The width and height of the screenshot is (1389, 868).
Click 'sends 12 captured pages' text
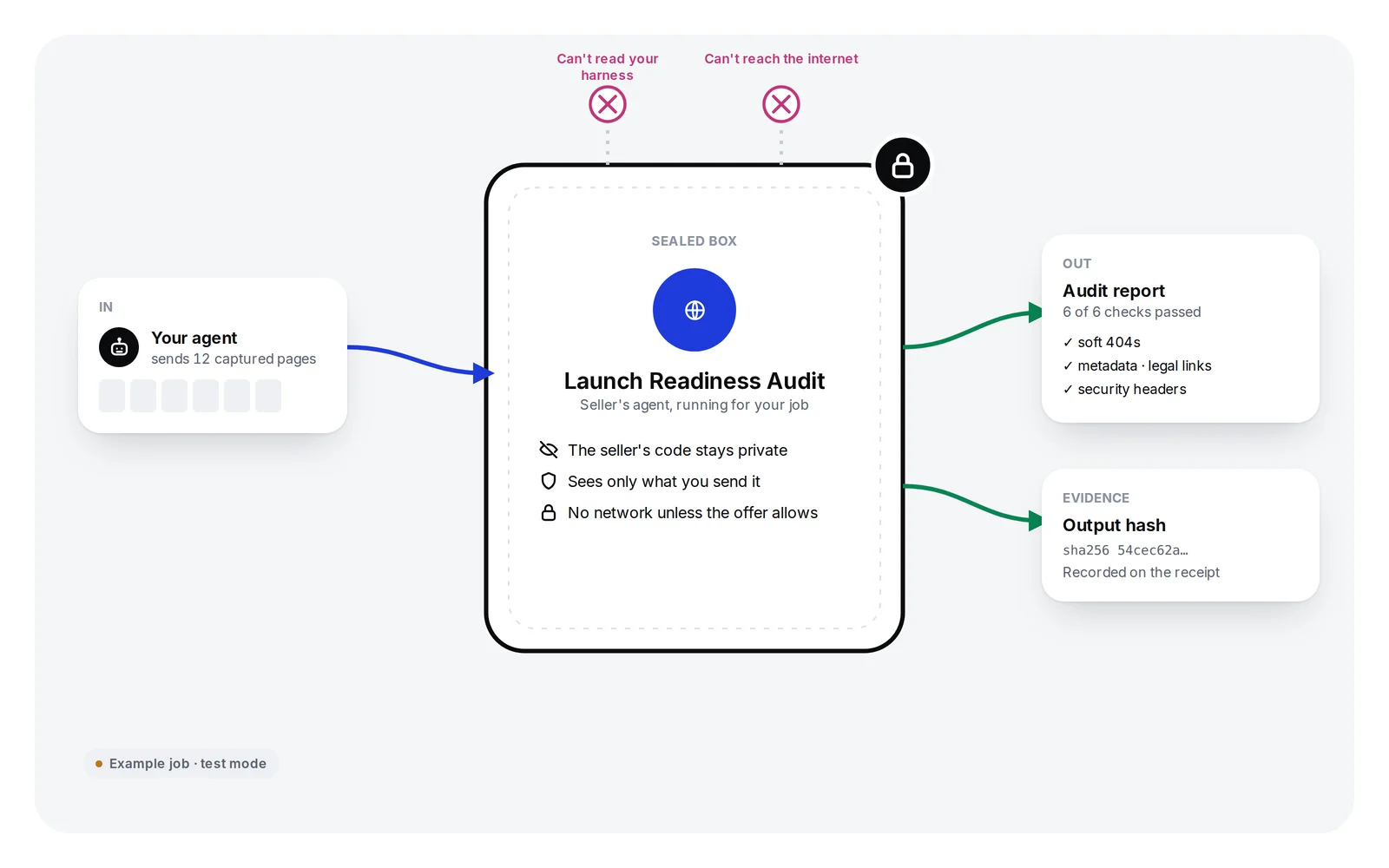234,358
